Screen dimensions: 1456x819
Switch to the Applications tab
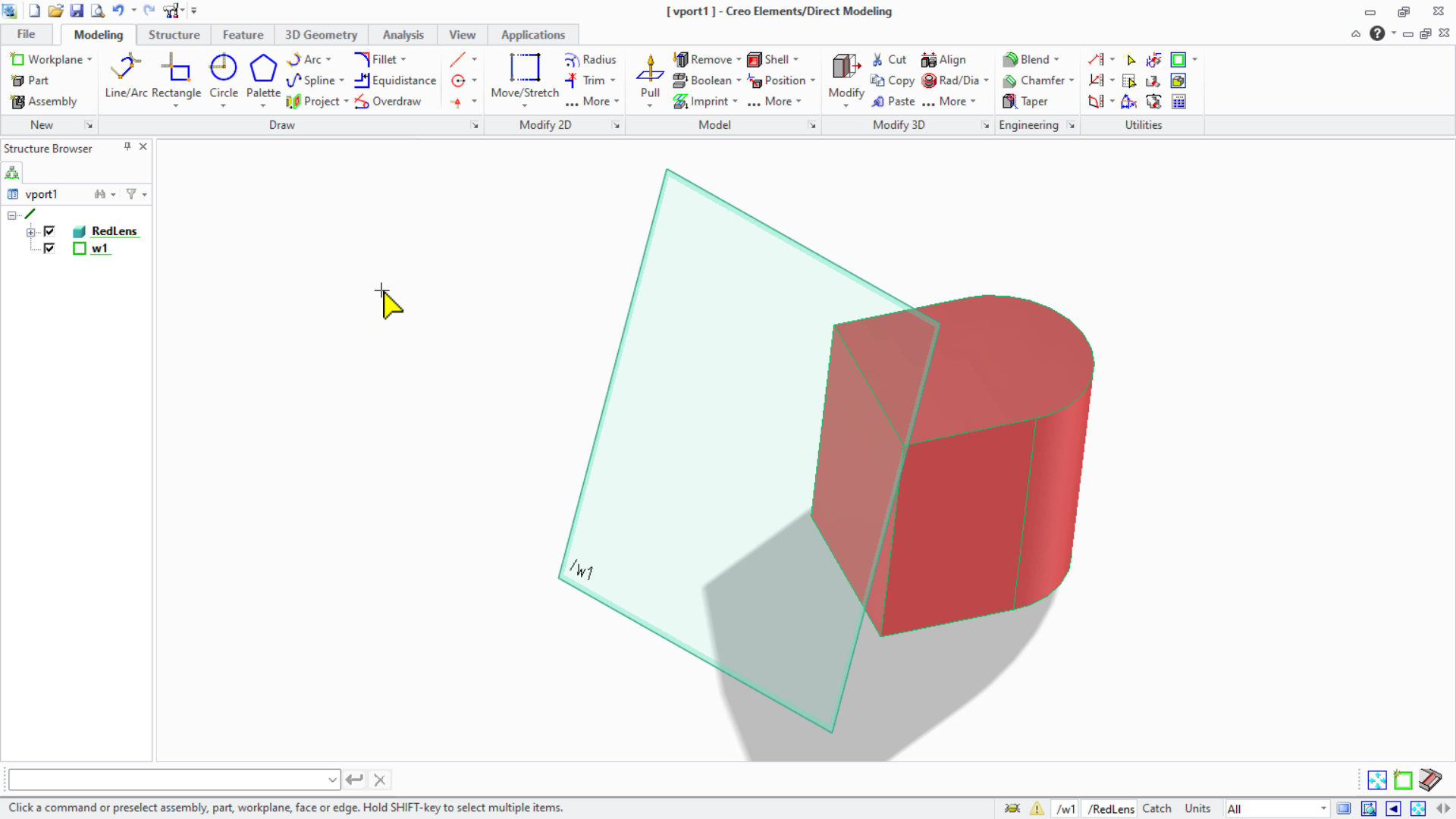point(532,35)
